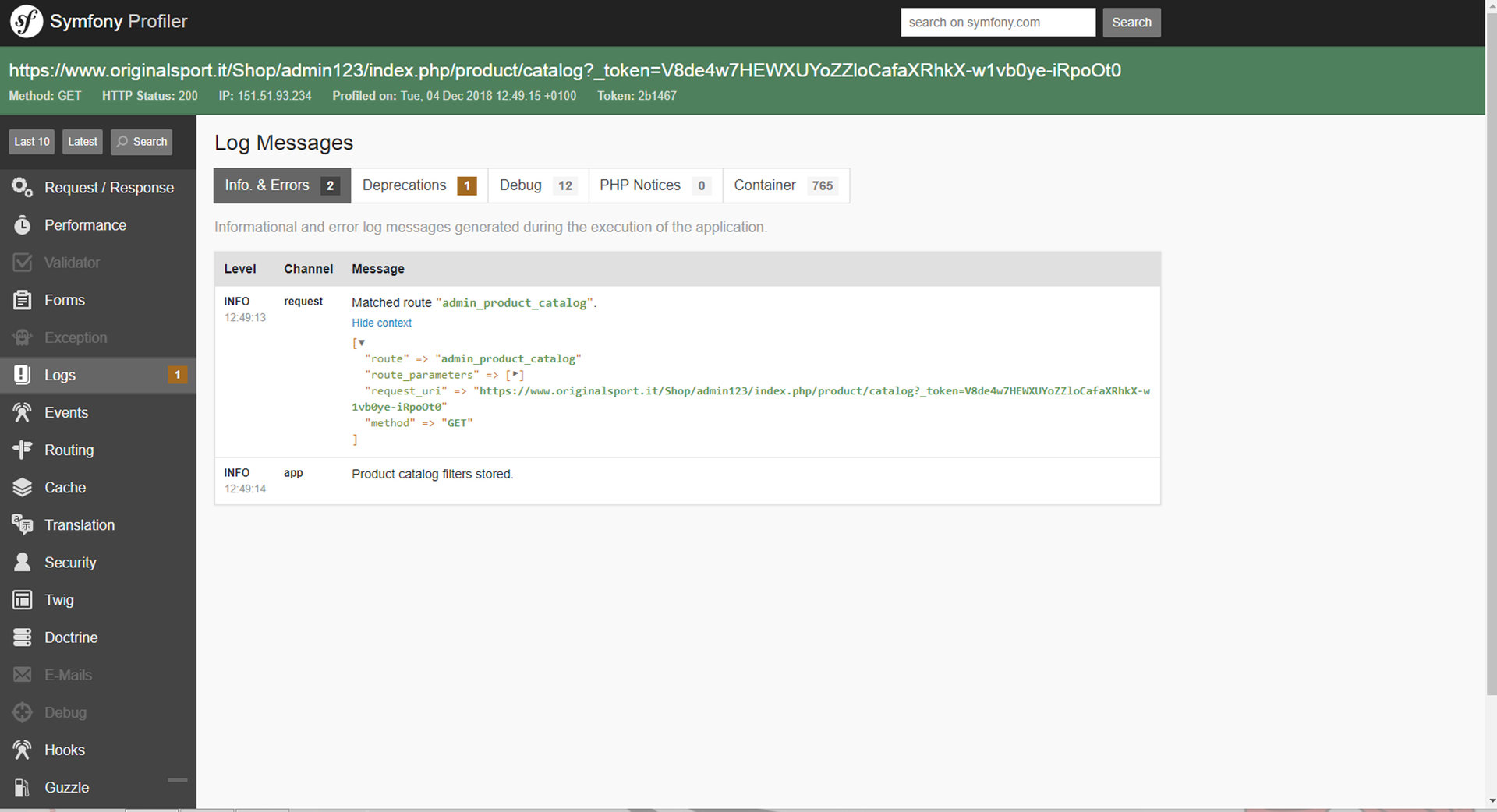Click the 12:49:14 timestamp
The height and width of the screenshot is (812, 1497).
[245, 489]
